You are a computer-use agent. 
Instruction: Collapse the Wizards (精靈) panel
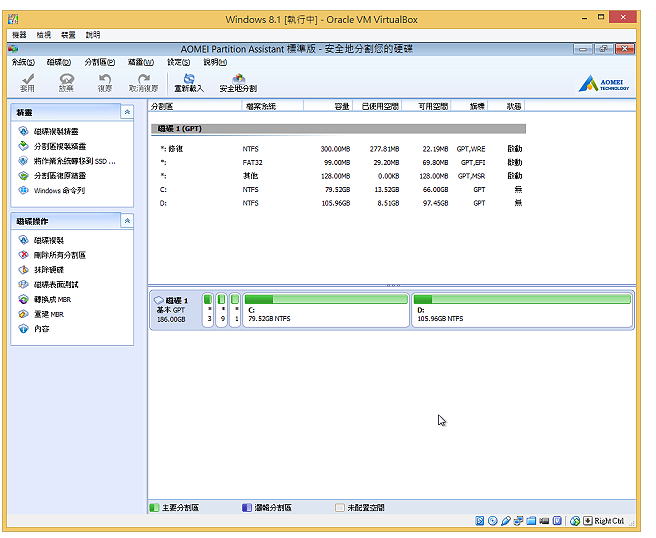[127, 112]
